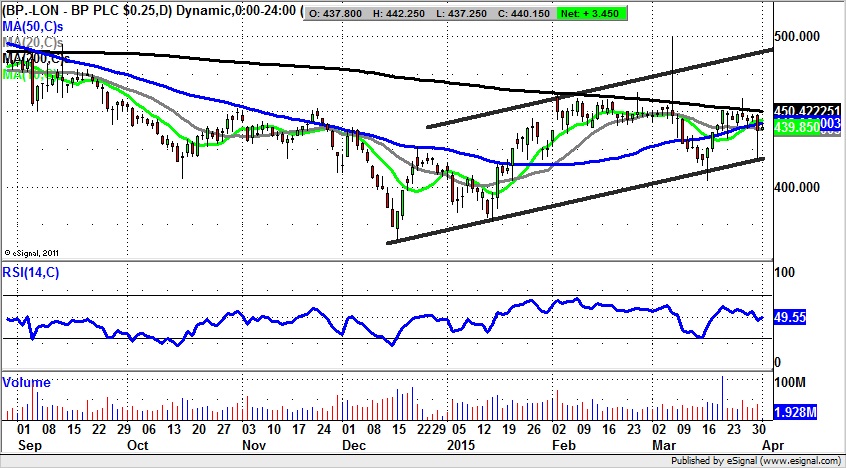Click the 500.000 price axis label
Viewport: 846px width, 468px height.
click(802, 36)
